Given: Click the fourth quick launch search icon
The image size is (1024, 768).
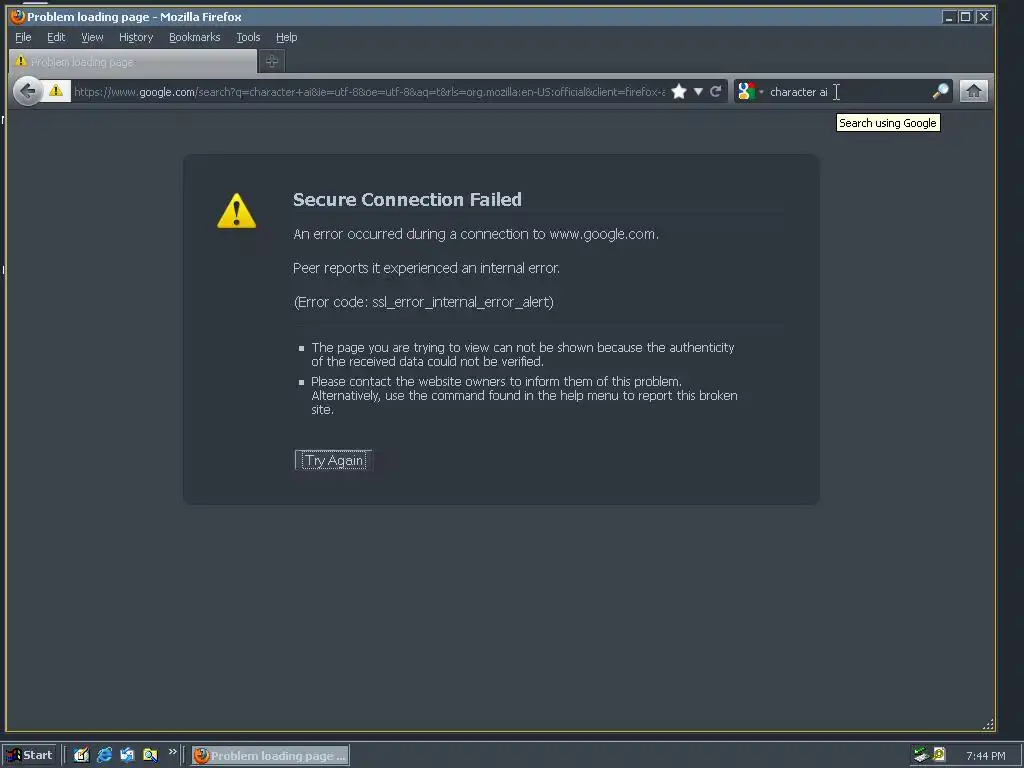Looking at the screenshot, I should click(x=150, y=755).
